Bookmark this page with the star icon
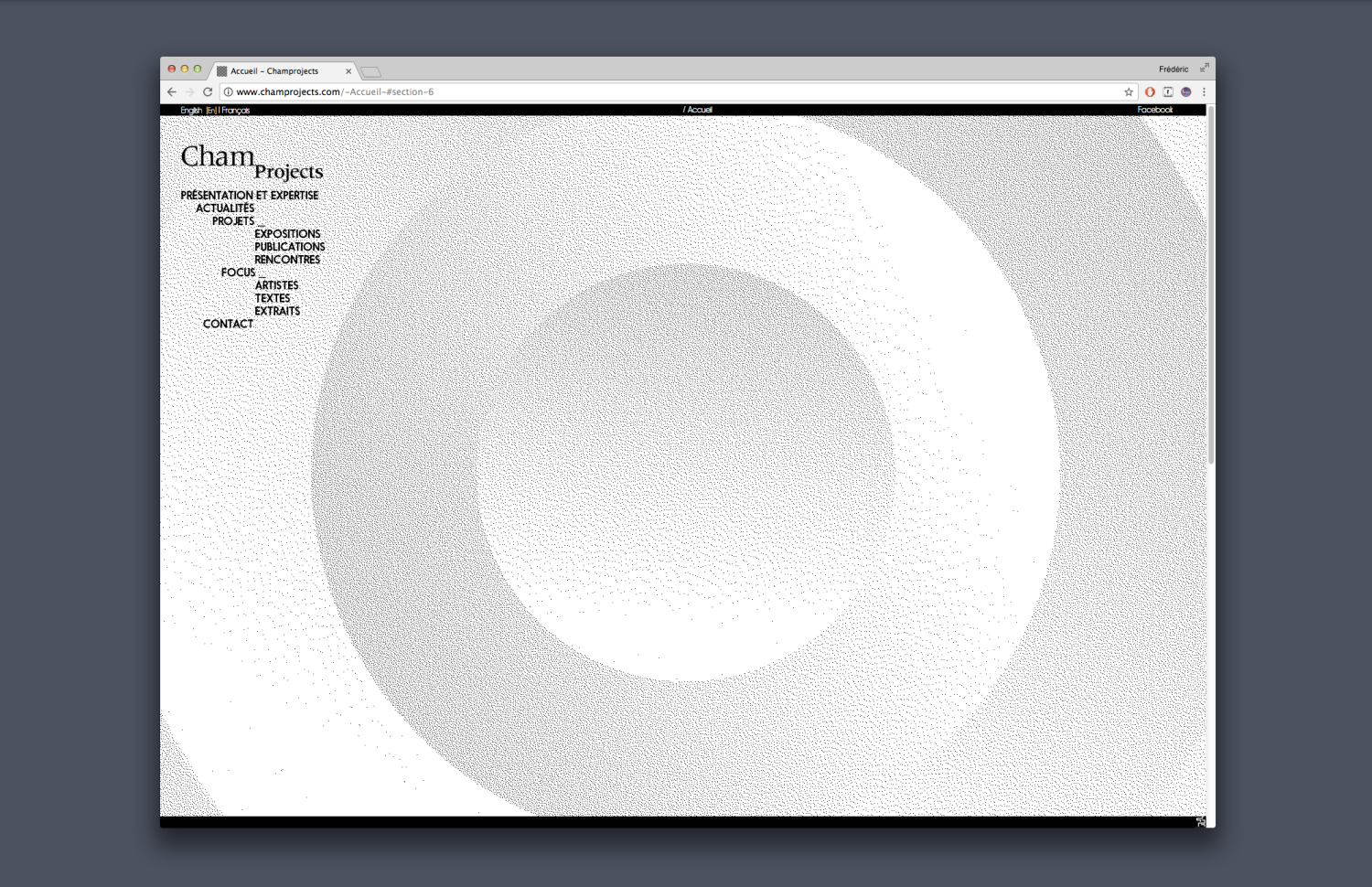This screenshot has height=887, width=1372. point(1129,91)
